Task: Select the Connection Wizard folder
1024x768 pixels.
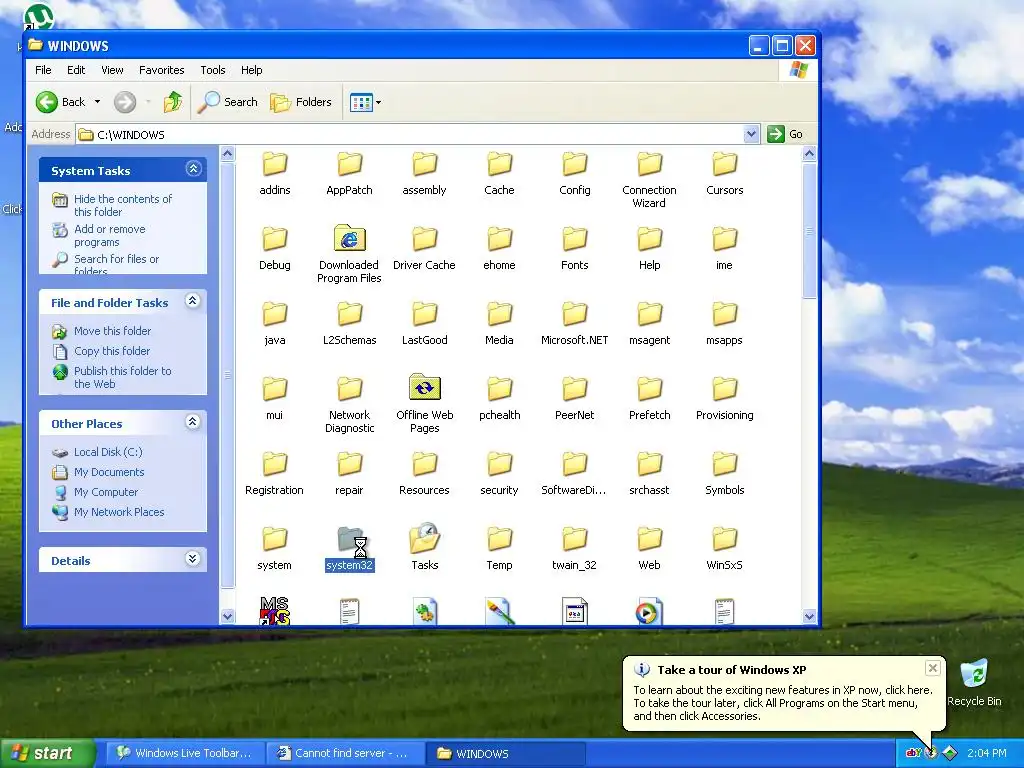Action: point(649,180)
